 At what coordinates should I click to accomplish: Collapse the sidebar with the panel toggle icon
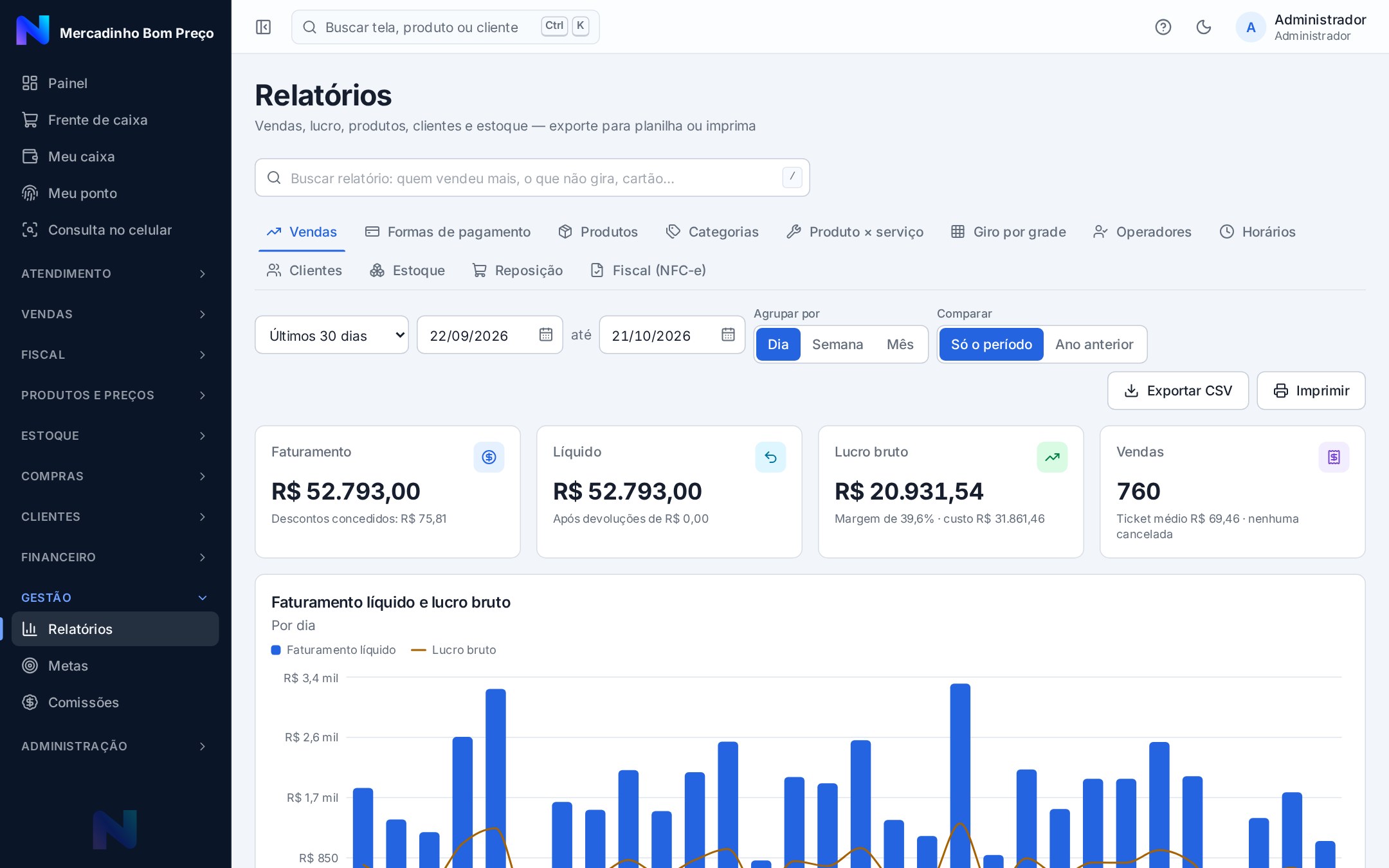click(x=263, y=27)
